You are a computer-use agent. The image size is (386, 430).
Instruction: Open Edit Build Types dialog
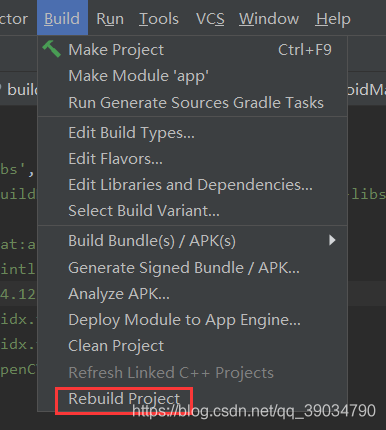pyautogui.click(x=192, y=133)
